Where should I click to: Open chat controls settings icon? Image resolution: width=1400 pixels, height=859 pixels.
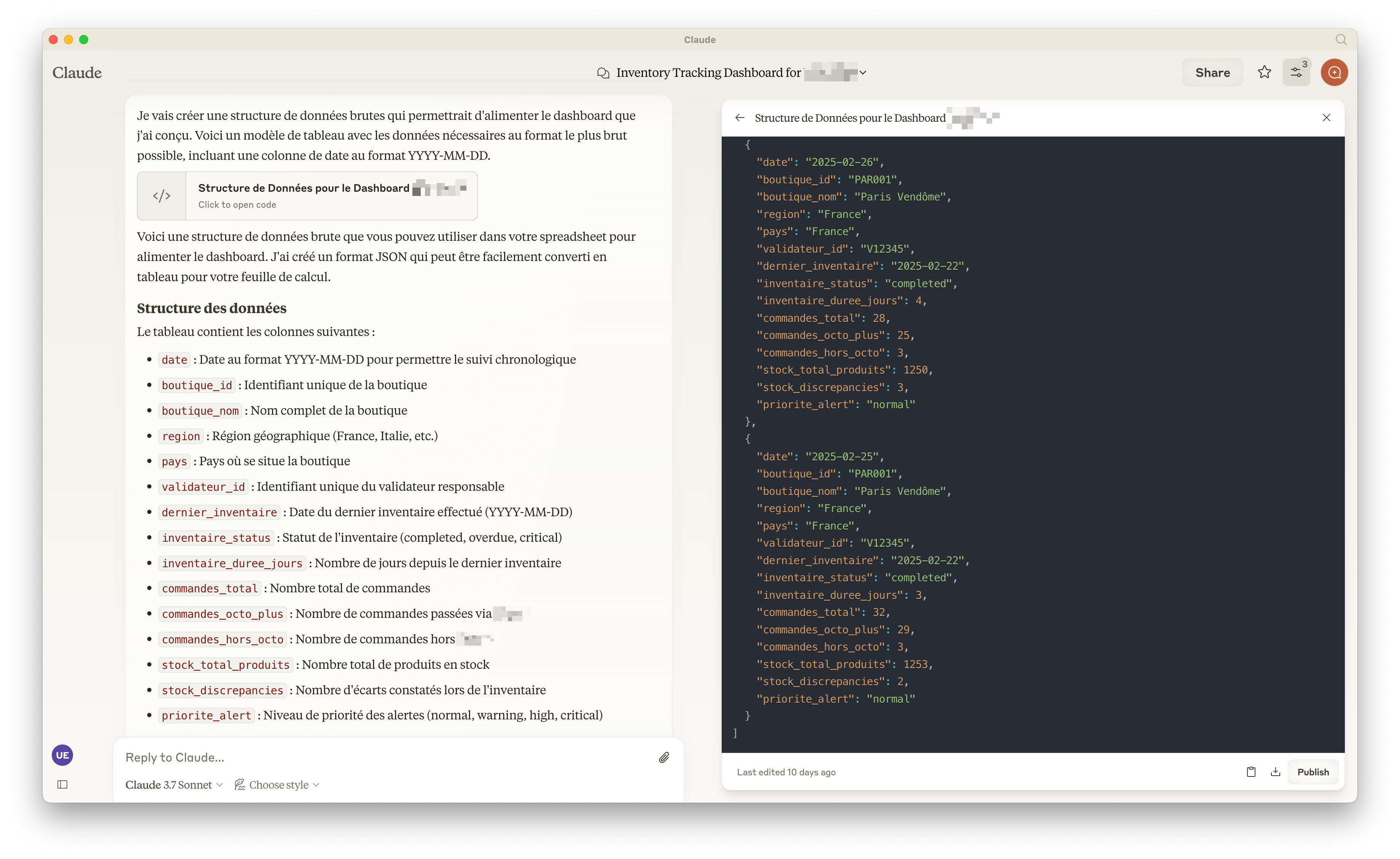coord(1296,72)
